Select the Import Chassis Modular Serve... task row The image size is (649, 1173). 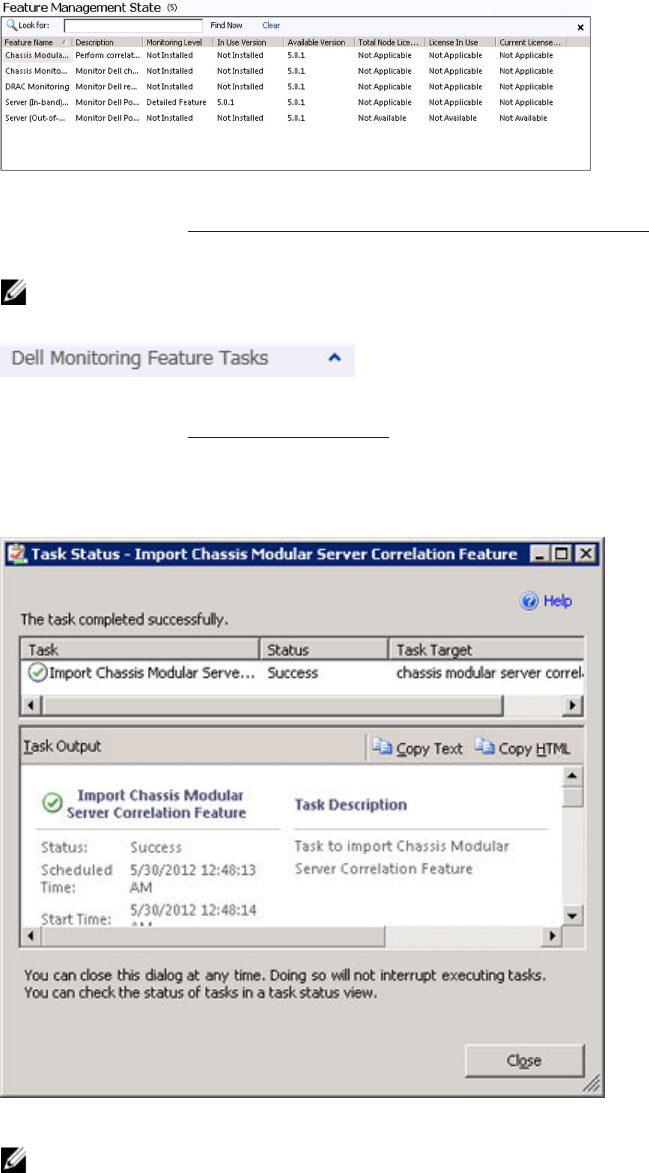click(x=302, y=673)
